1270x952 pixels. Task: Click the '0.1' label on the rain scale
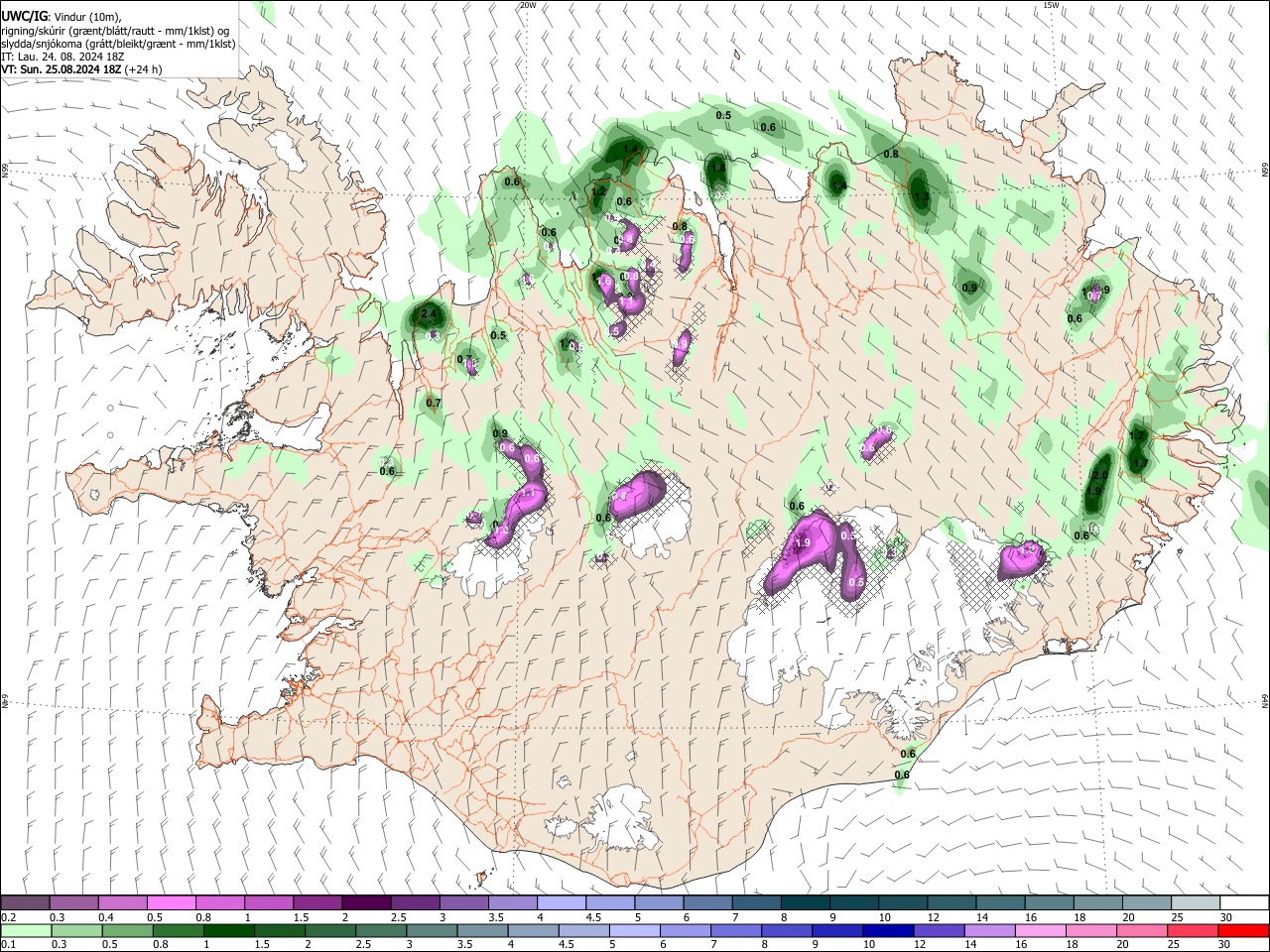point(7,945)
